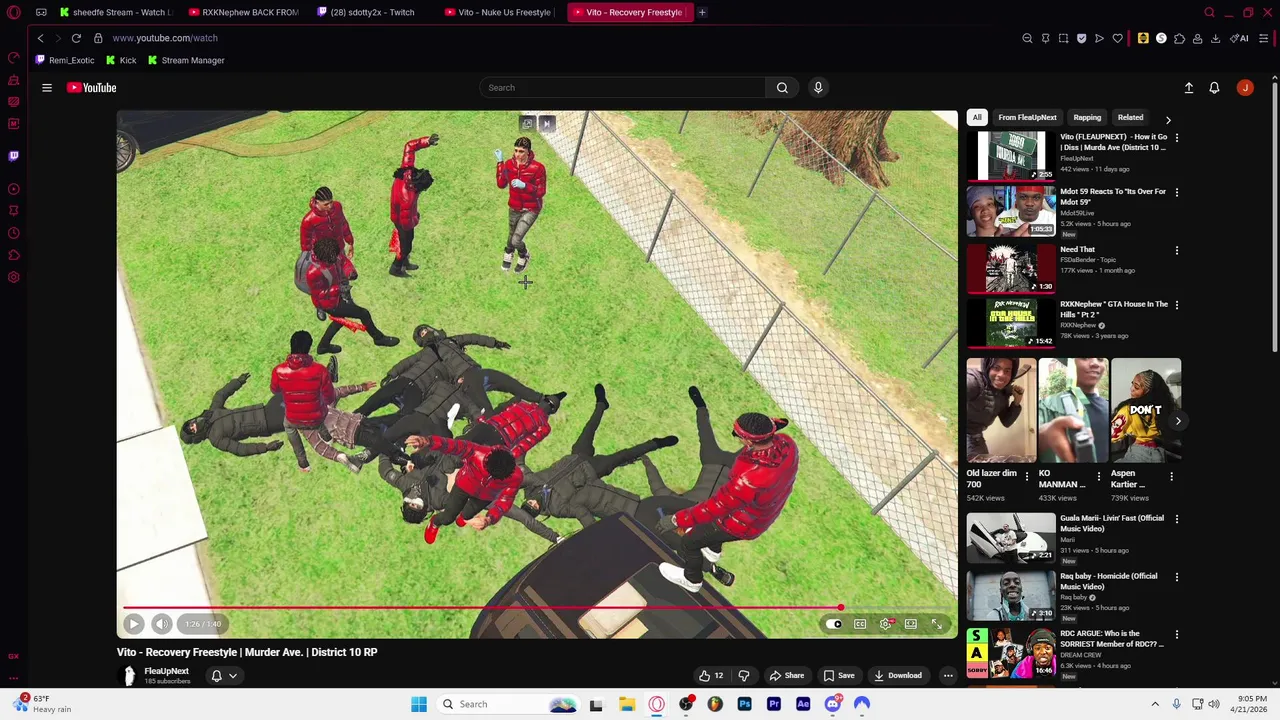Show next Shorts with the arrow
This screenshot has width=1280, height=720.
click(x=1178, y=421)
